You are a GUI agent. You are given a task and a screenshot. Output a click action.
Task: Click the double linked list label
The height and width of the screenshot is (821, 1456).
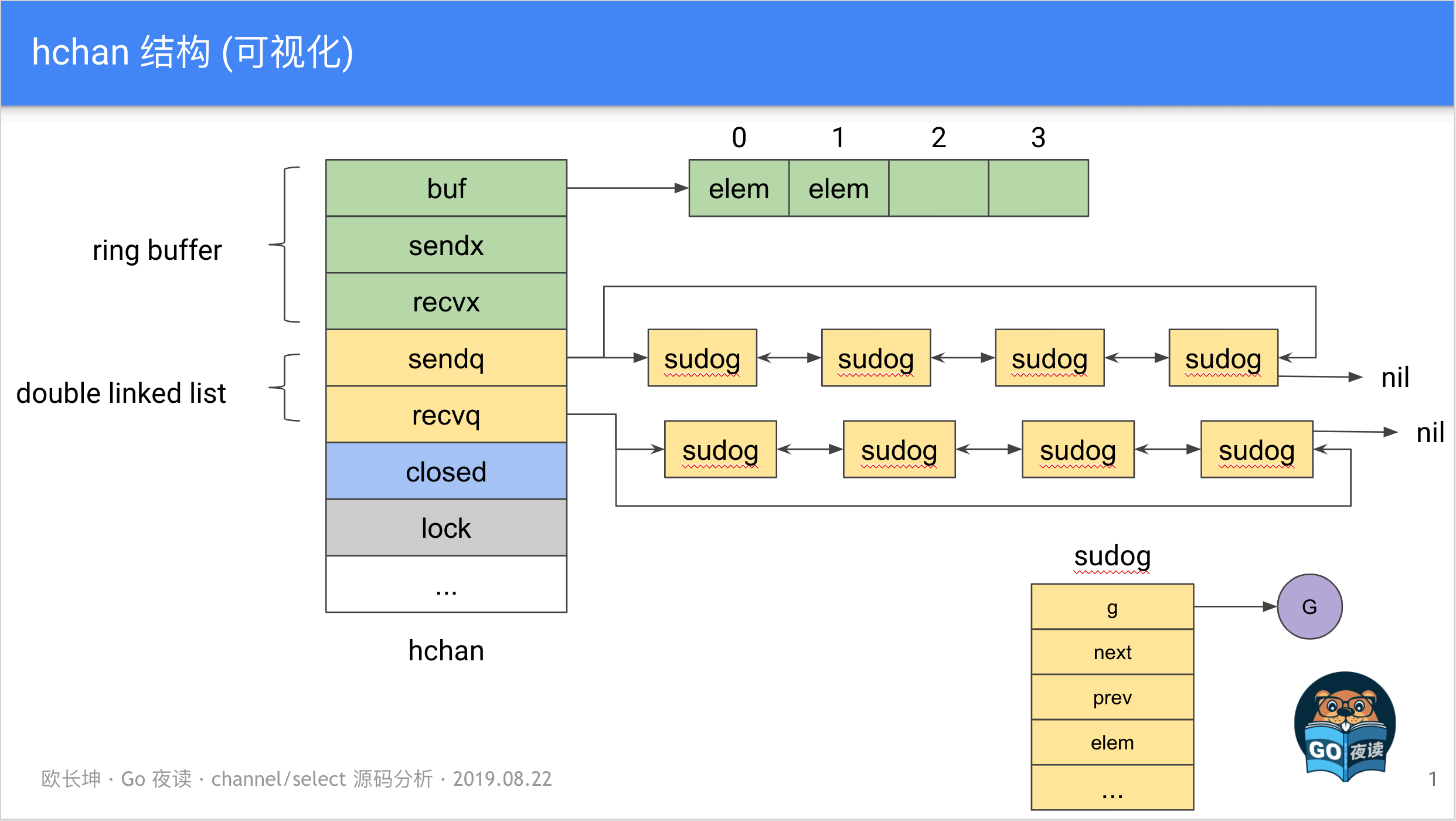click(121, 393)
